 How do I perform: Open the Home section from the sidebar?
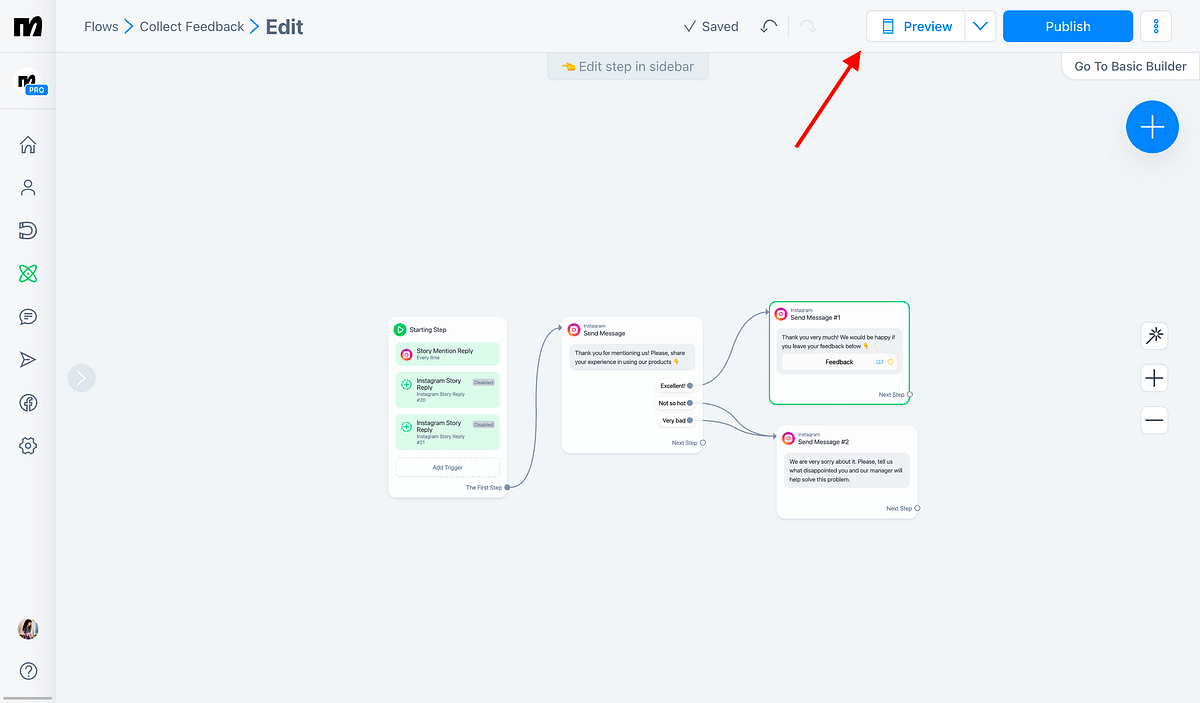pyautogui.click(x=28, y=144)
